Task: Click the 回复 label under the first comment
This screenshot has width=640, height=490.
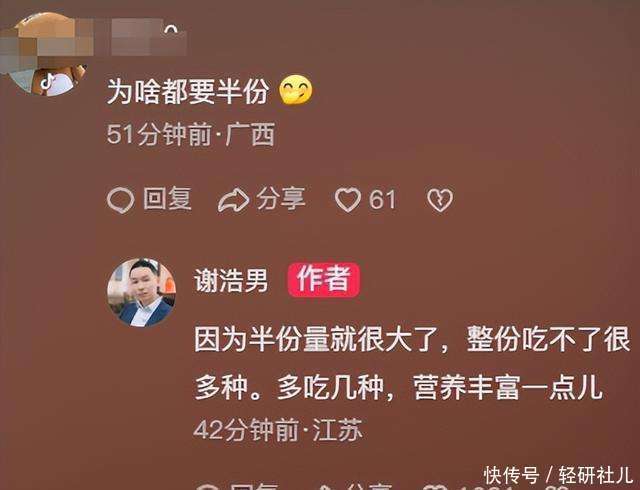Action: click(167, 199)
